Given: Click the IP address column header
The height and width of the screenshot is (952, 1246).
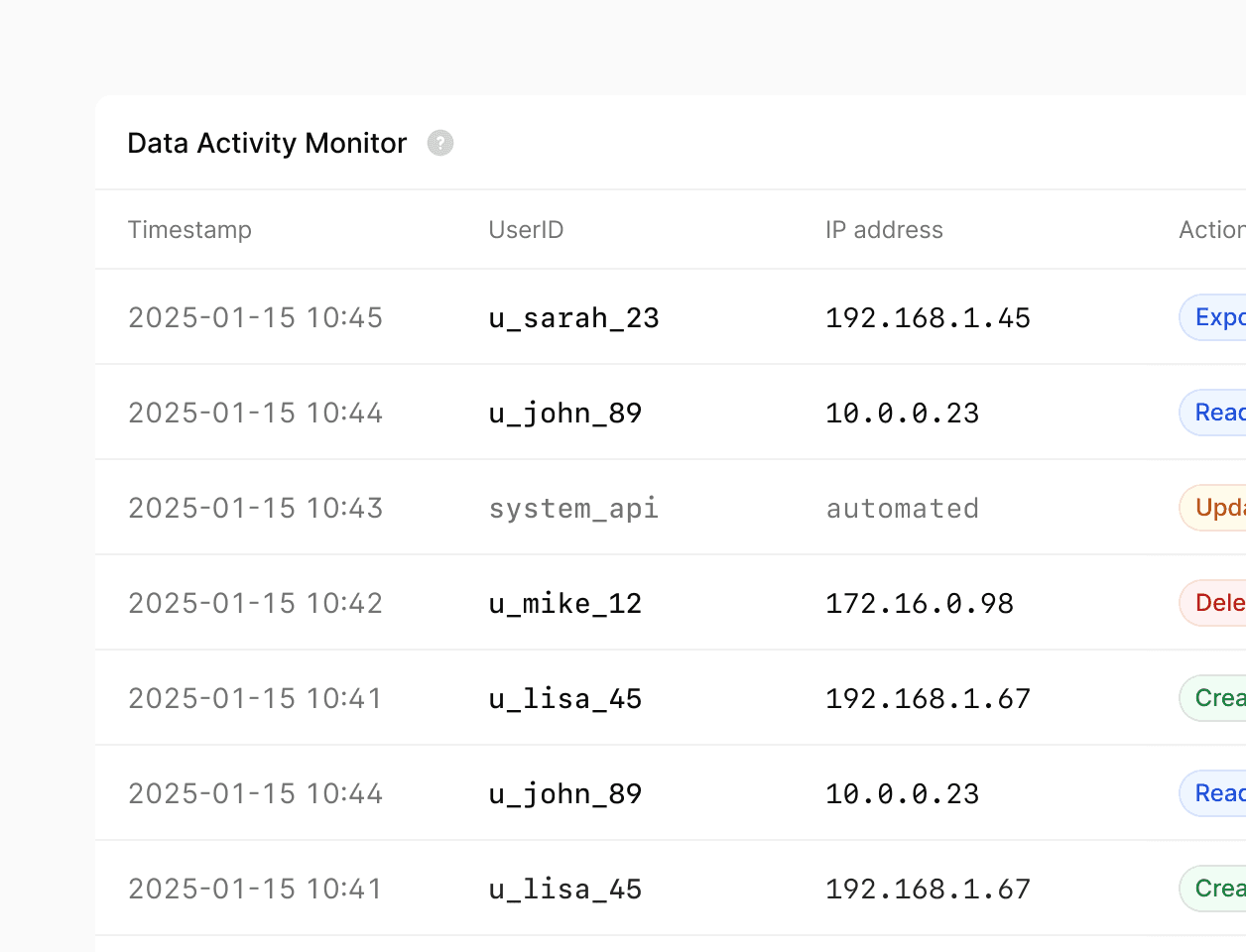Looking at the screenshot, I should [x=884, y=230].
